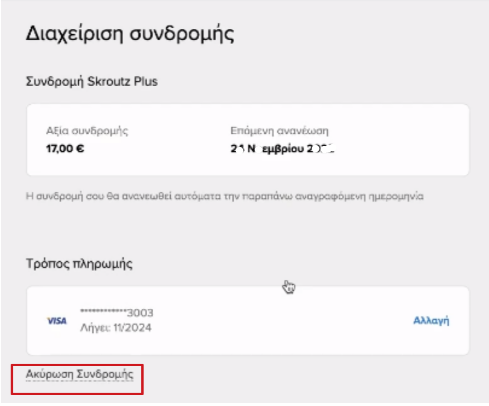Click the word Plus in the subtitle
This screenshot has width=489, height=406.
[x=145, y=81]
